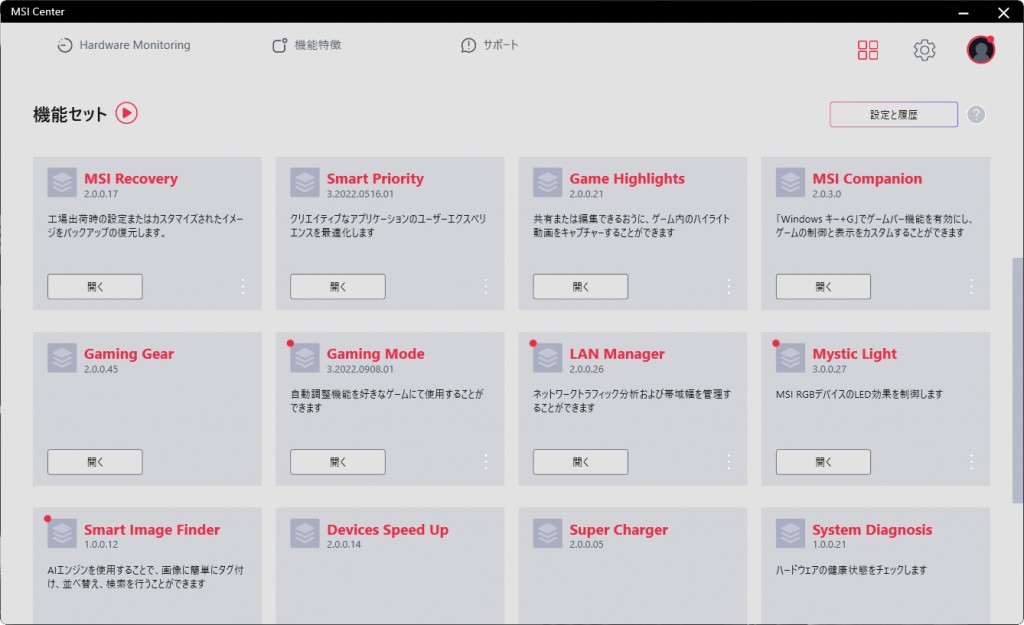Click the grid view icon in the header
The image size is (1024, 625).
pyautogui.click(x=868, y=50)
